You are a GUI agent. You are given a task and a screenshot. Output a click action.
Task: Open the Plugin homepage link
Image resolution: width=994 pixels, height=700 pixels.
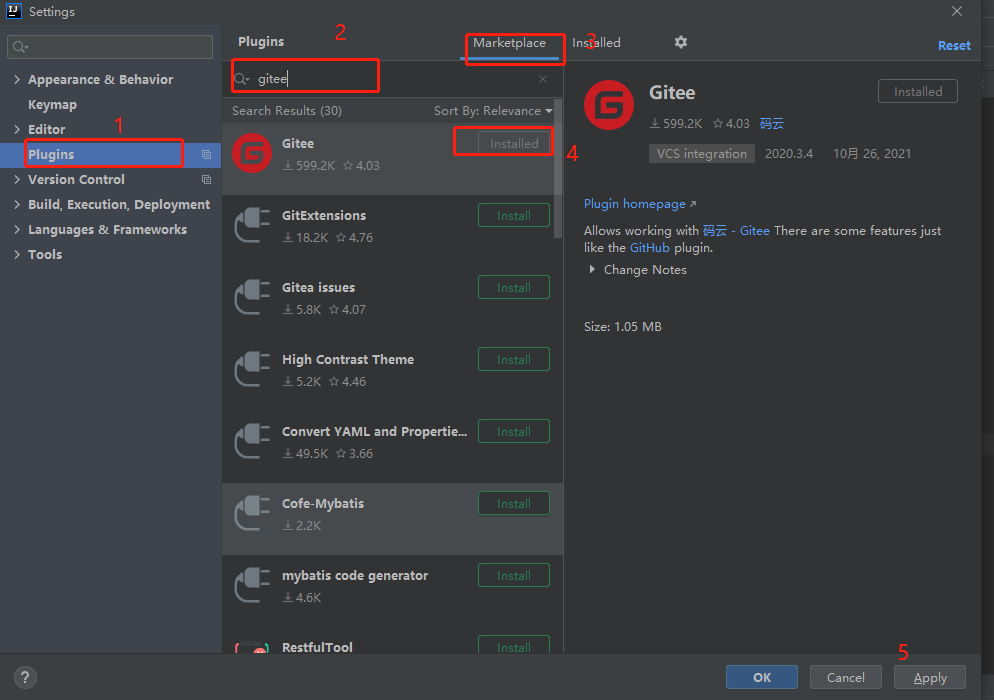tap(640, 204)
